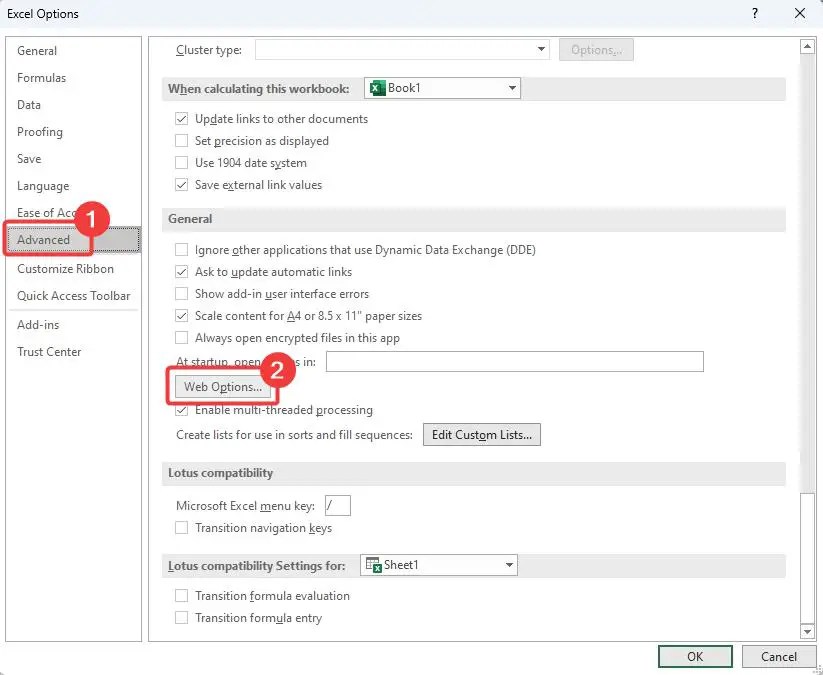Open the General category
Image resolution: width=823 pixels, height=675 pixels.
pos(37,51)
